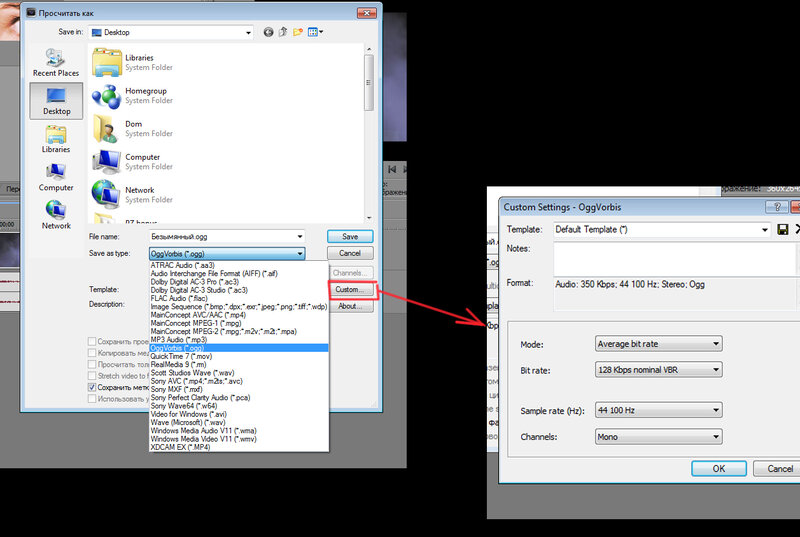Expand the Channels 'Mono' dropdown
Viewport: 800px width, 537px height.
coord(657,437)
